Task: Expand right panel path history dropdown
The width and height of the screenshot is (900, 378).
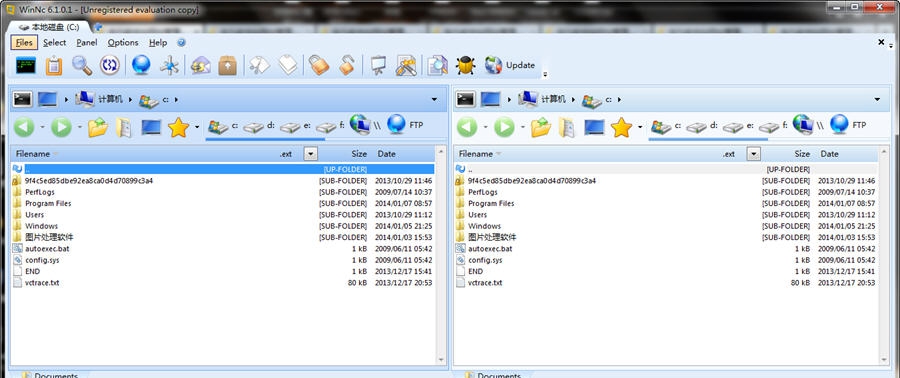Action: point(878,100)
